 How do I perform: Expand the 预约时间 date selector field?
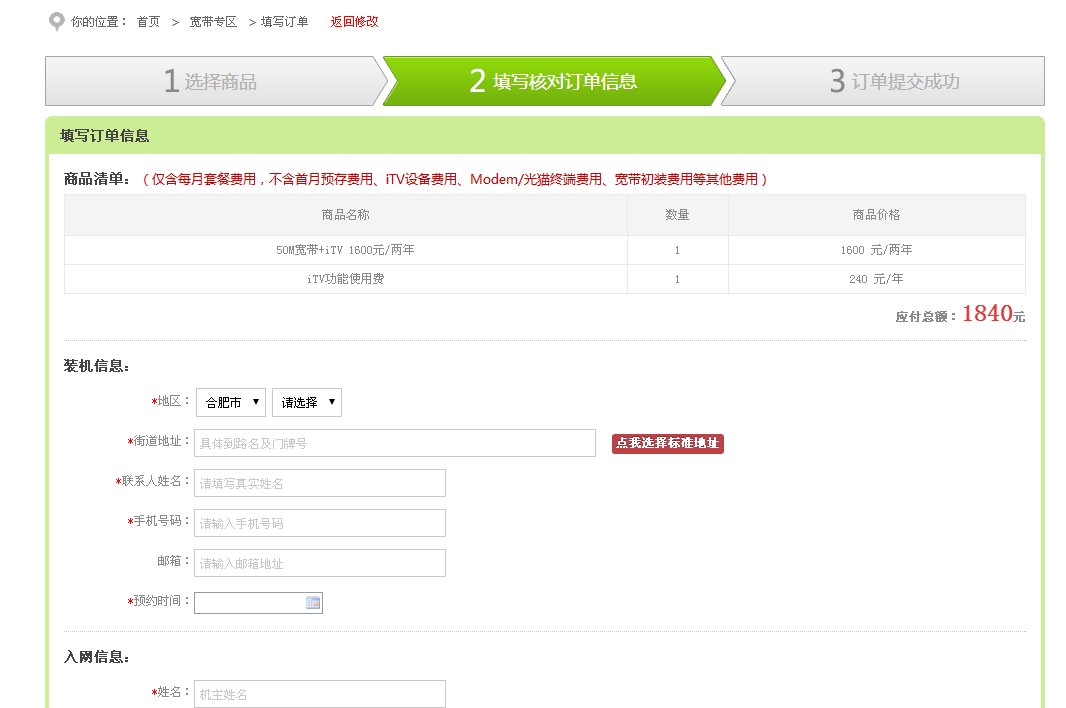coord(250,602)
